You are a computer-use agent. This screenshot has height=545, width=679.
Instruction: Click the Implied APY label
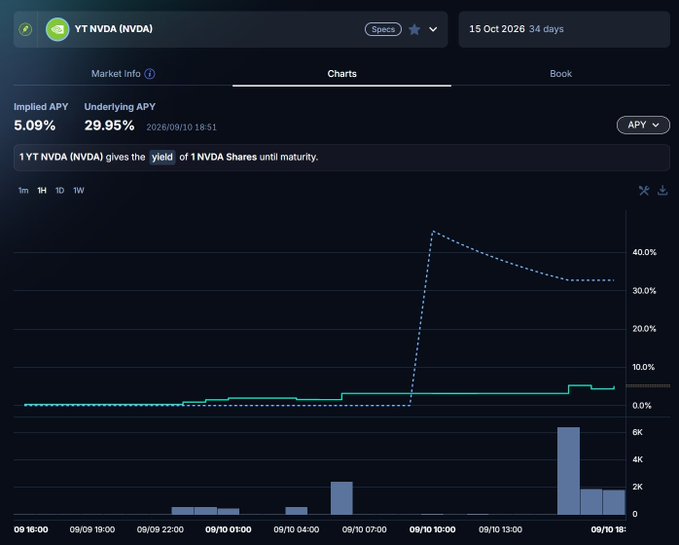click(41, 107)
